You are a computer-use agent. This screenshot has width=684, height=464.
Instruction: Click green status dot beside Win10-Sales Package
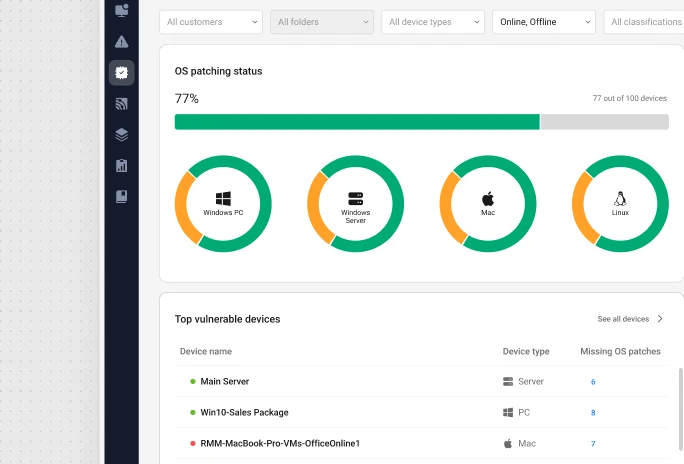192,413
